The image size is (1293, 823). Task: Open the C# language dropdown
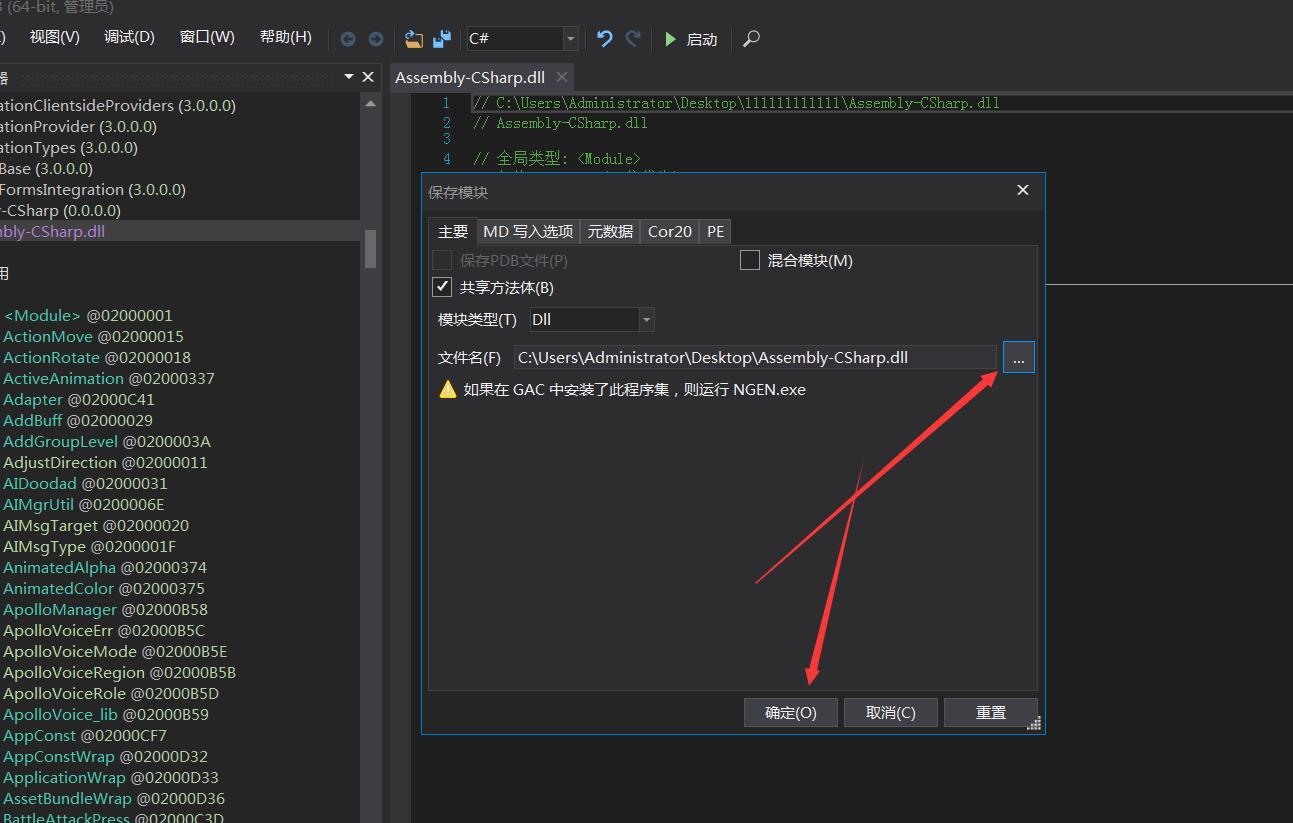pos(571,39)
